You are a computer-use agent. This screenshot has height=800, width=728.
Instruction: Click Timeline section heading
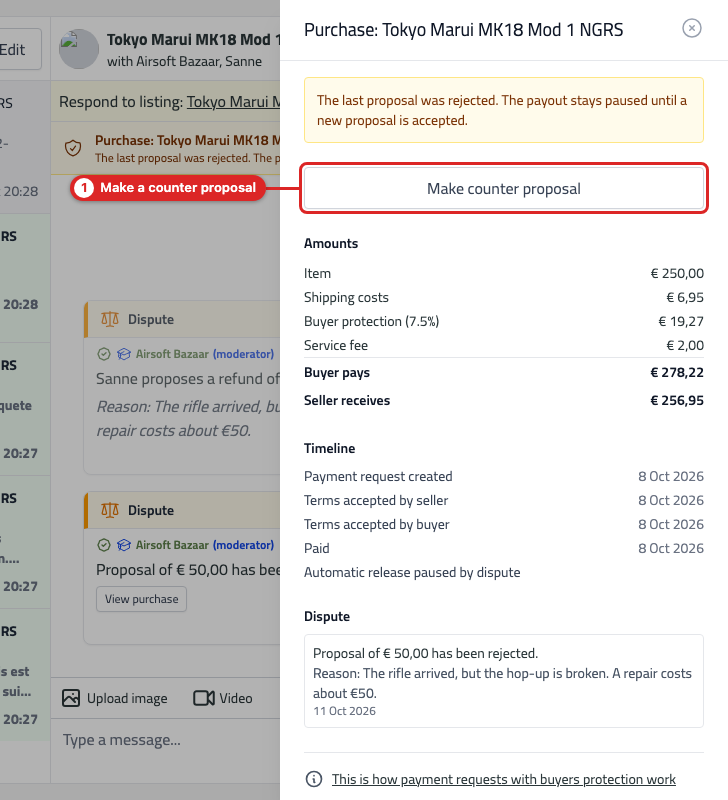click(330, 448)
